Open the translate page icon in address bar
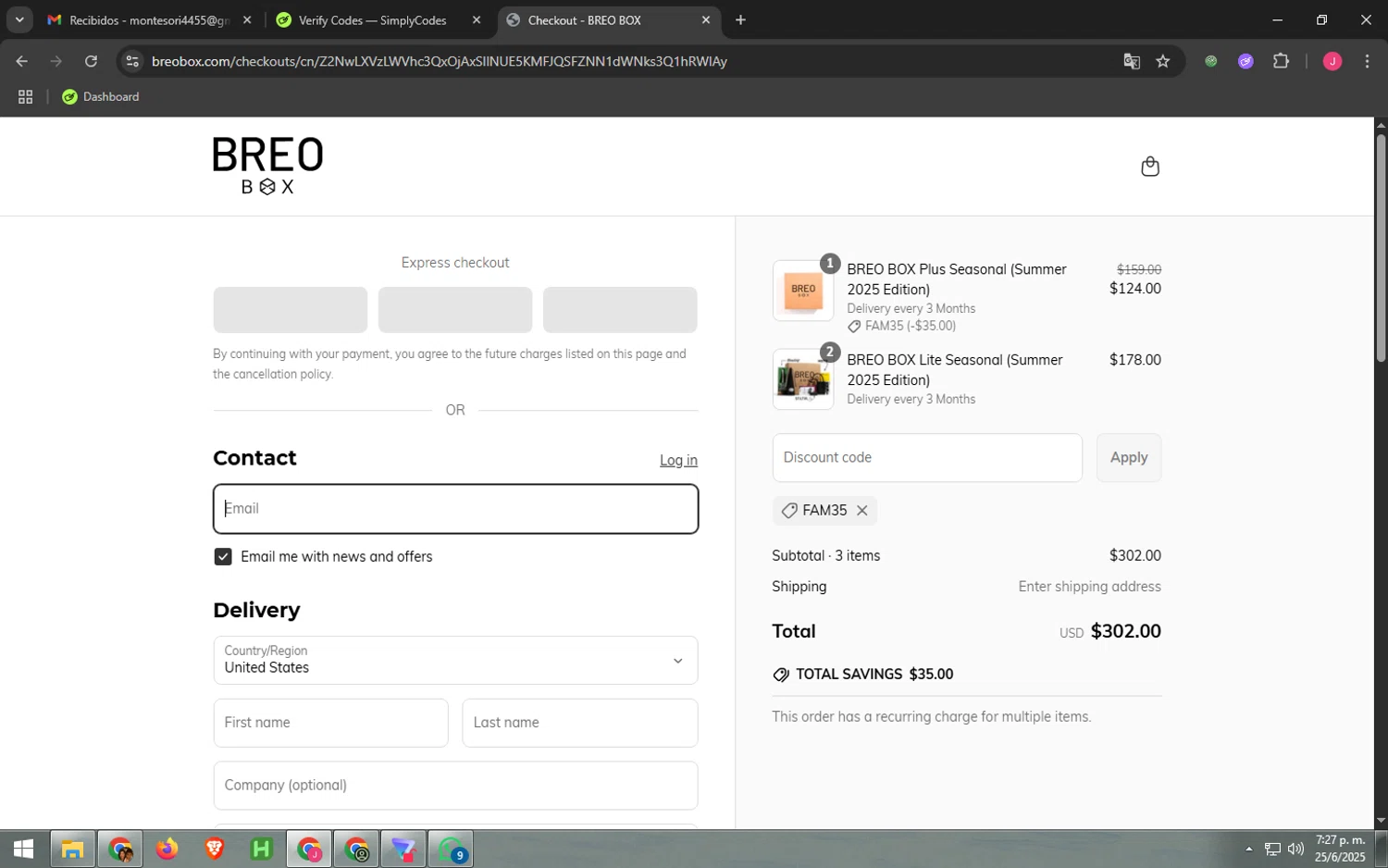 pyautogui.click(x=1131, y=61)
